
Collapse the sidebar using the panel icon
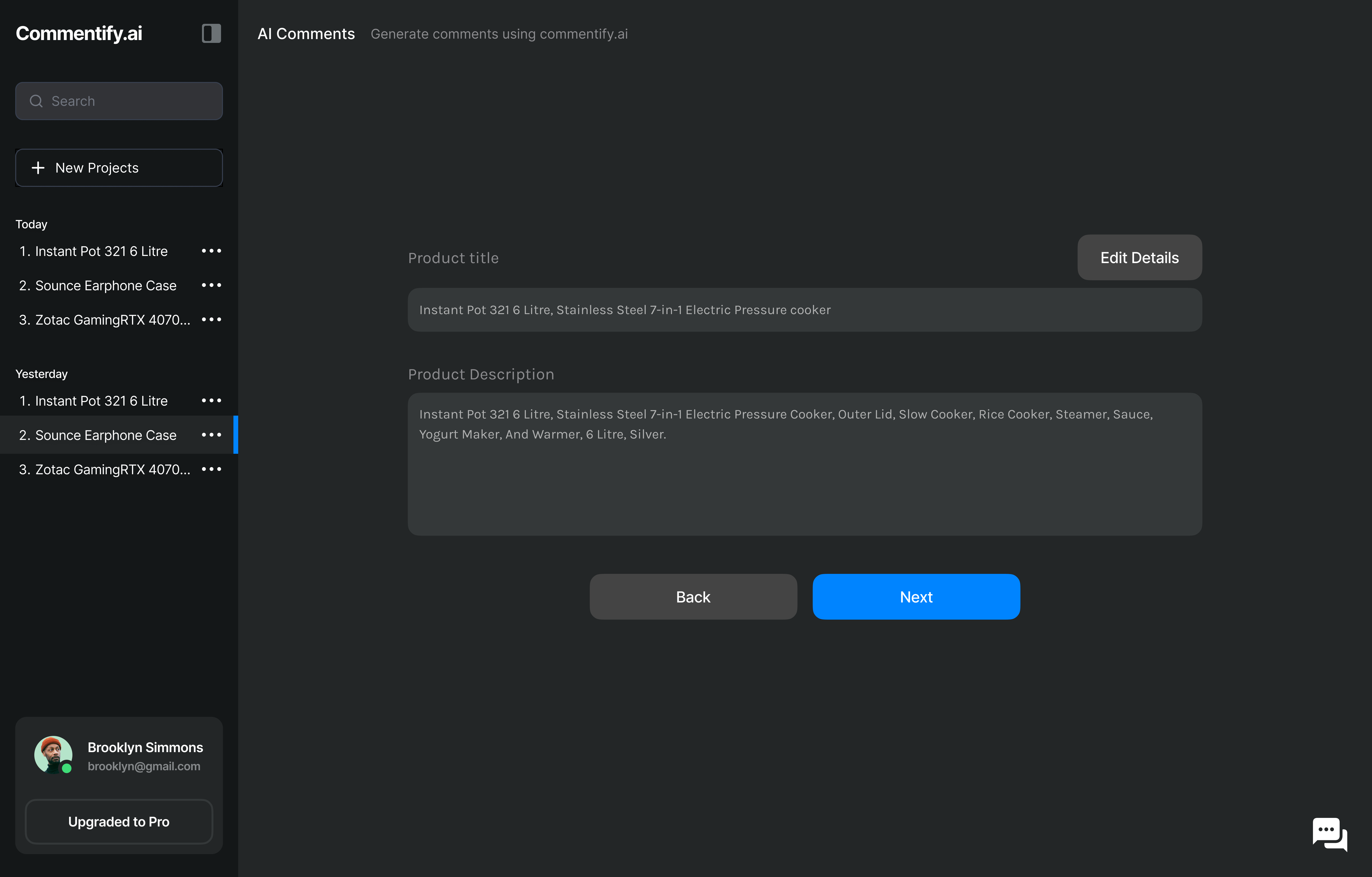click(x=211, y=33)
